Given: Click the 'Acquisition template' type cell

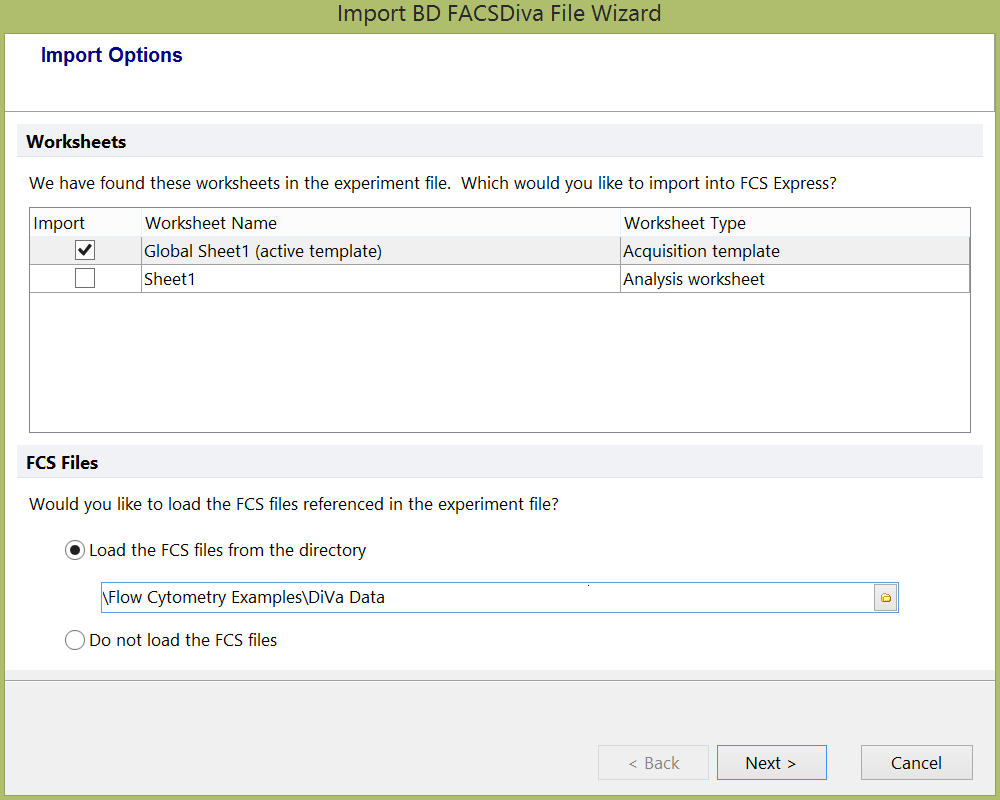Looking at the screenshot, I should (x=701, y=251).
